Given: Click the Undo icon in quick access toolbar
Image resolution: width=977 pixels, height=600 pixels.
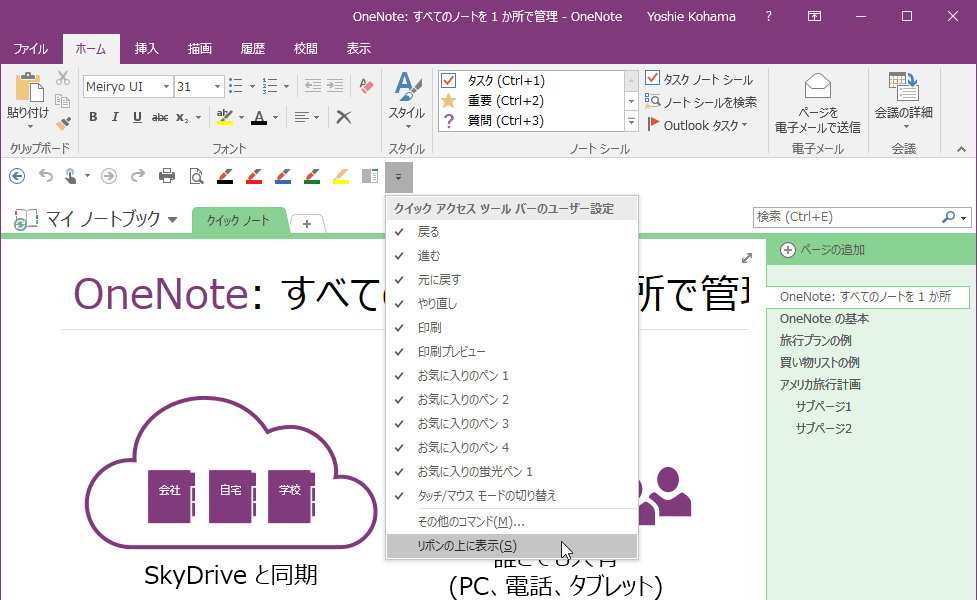Looking at the screenshot, I should [45, 176].
